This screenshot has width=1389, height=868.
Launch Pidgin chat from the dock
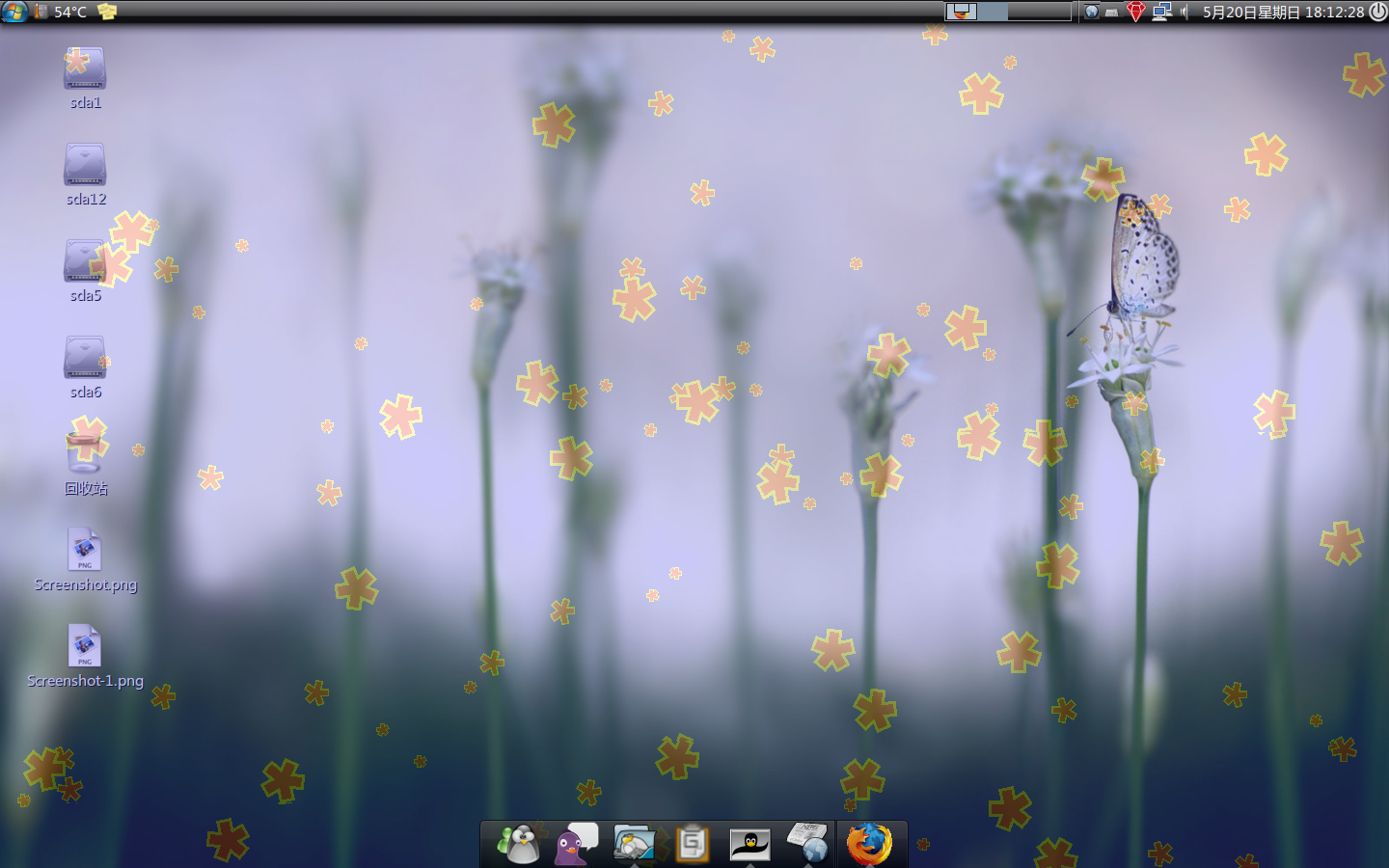point(576,844)
